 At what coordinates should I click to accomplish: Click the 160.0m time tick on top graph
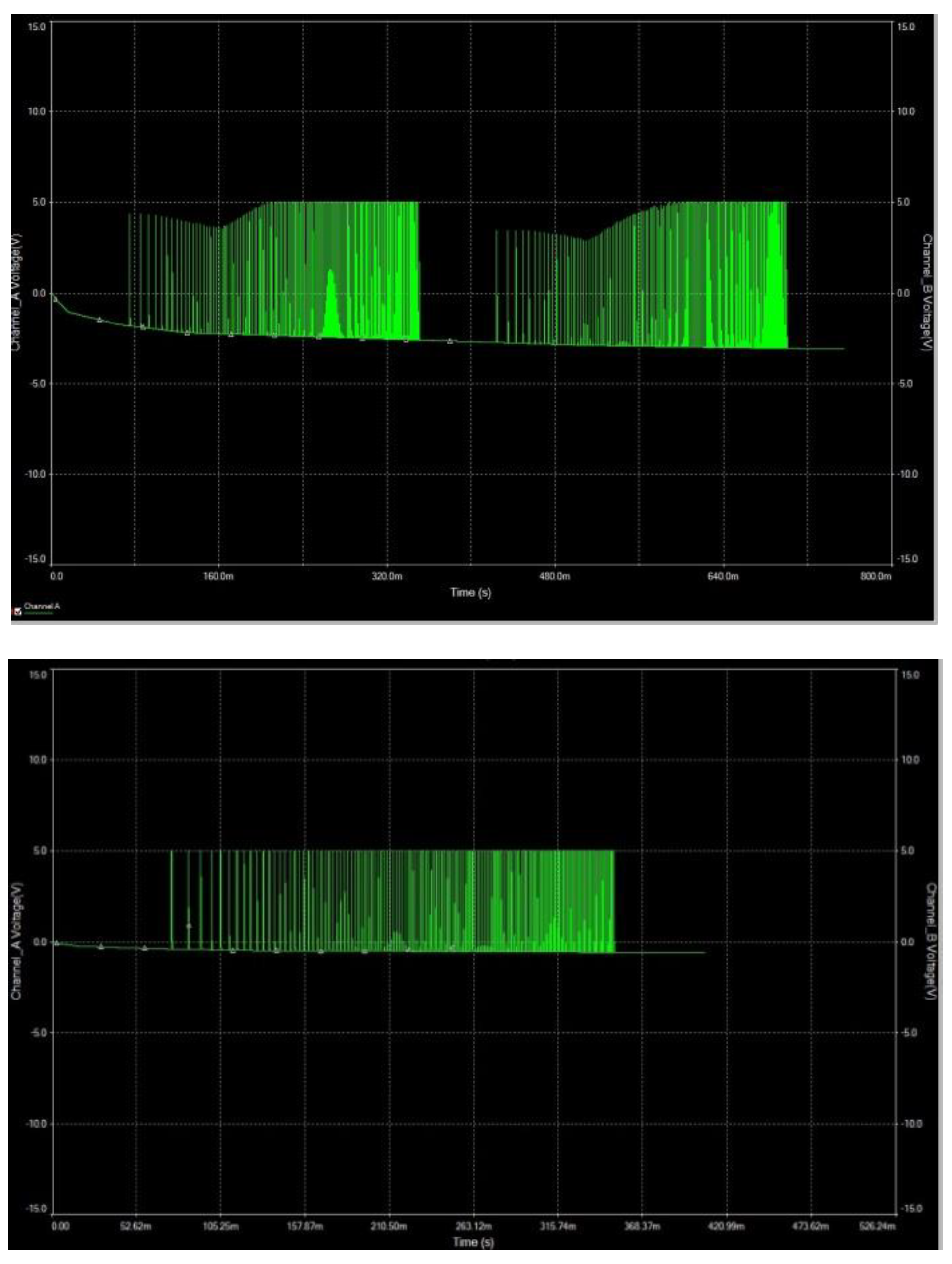(218, 576)
